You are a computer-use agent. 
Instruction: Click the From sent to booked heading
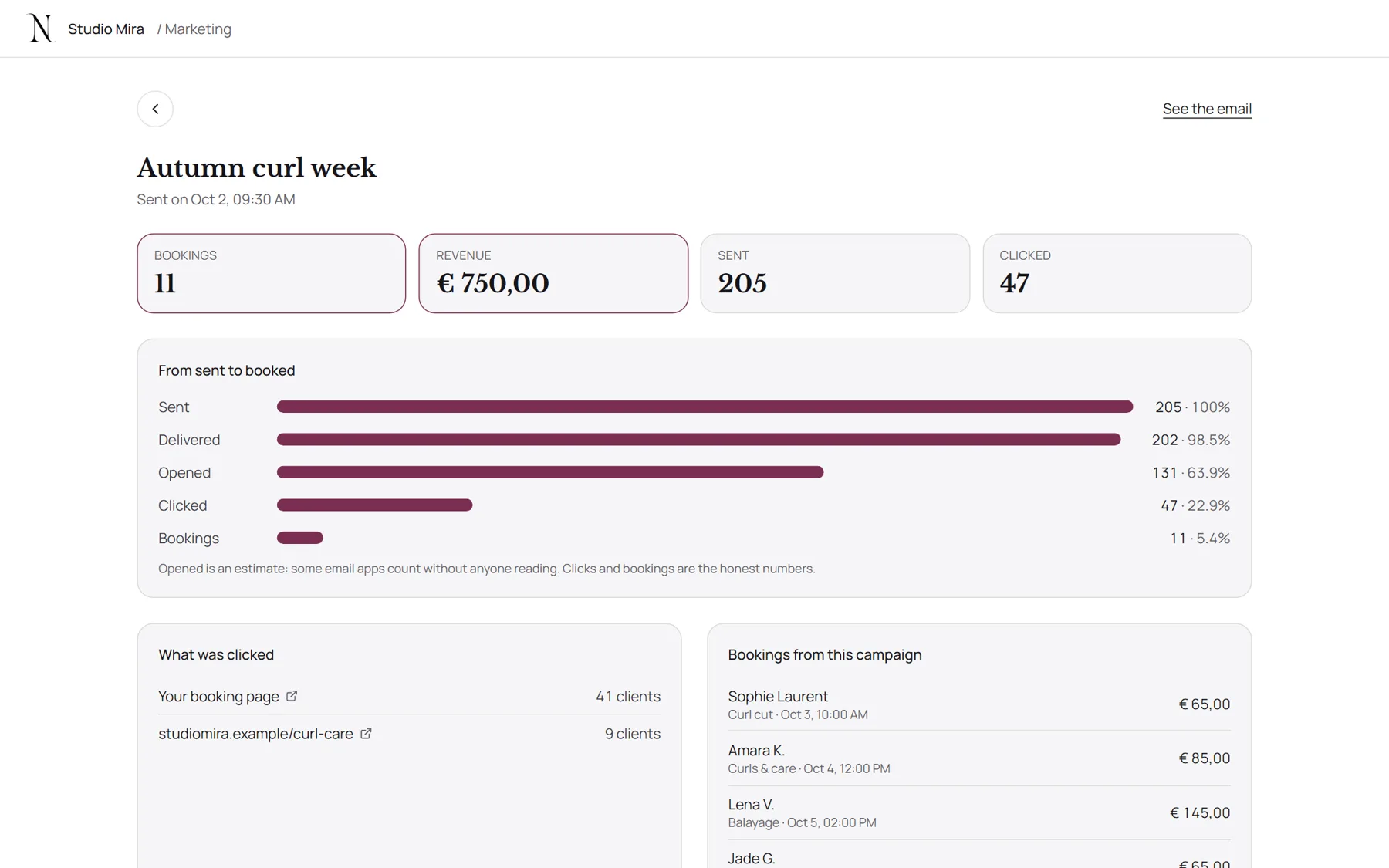tap(226, 370)
